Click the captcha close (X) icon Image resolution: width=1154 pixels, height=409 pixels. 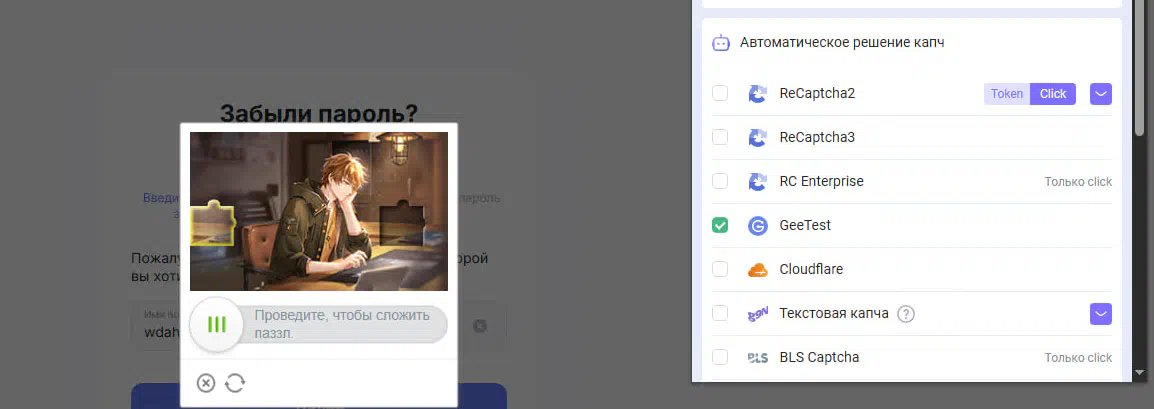[x=206, y=383]
